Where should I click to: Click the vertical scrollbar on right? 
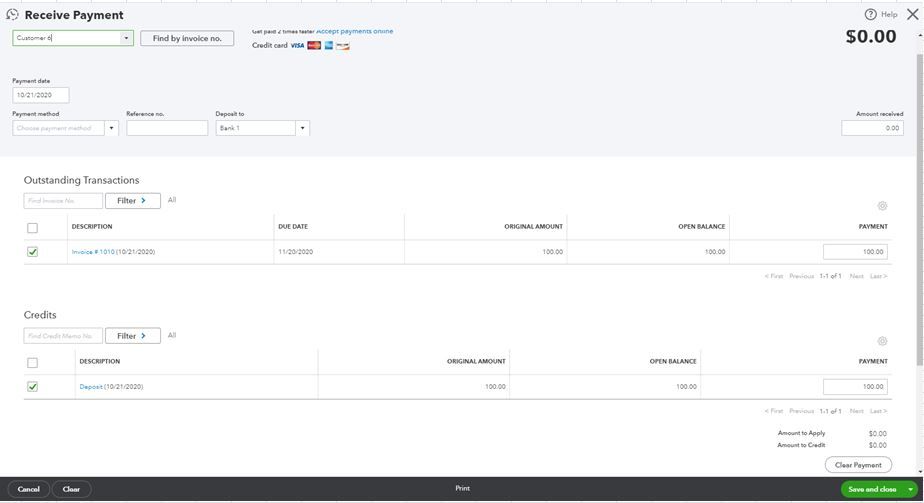pos(919,209)
